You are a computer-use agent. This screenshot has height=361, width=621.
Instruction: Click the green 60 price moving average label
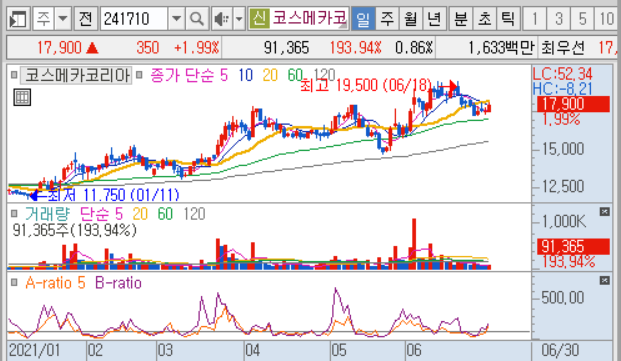pos(295,75)
